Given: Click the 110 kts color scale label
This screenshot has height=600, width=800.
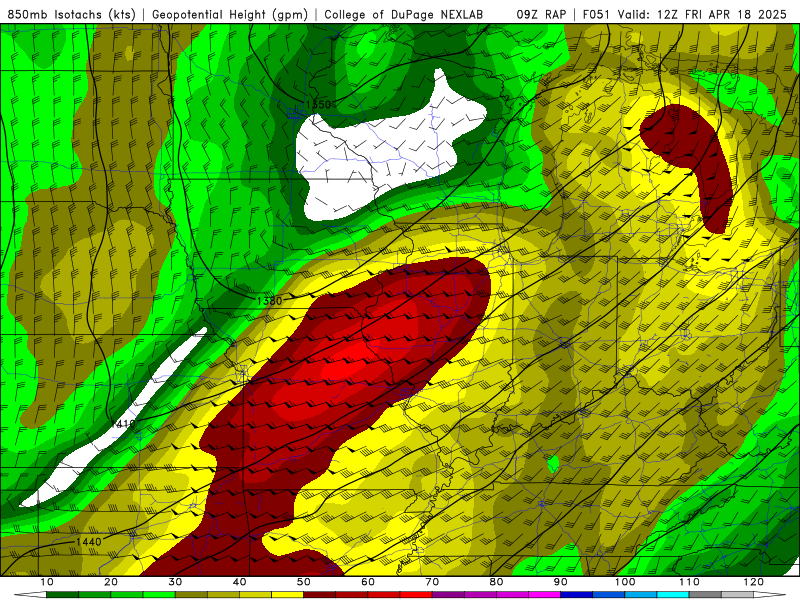Looking at the screenshot, I should (x=689, y=582).
